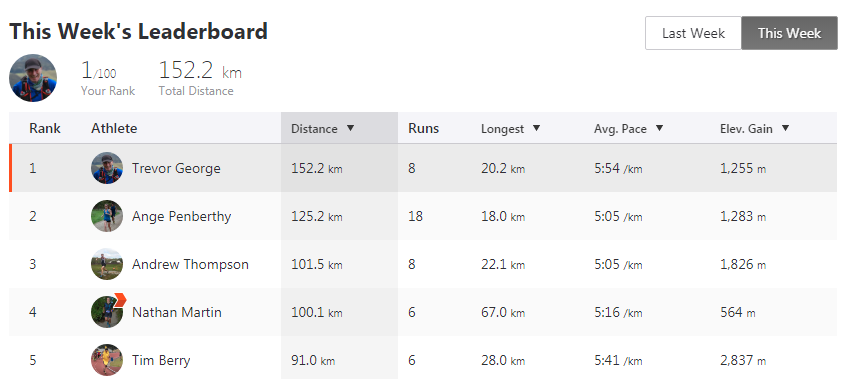Image resolution: width=855 pixels, height=379 pixels.
Task: Open Tim Berry's name link
Action: (x=161, y=360)
